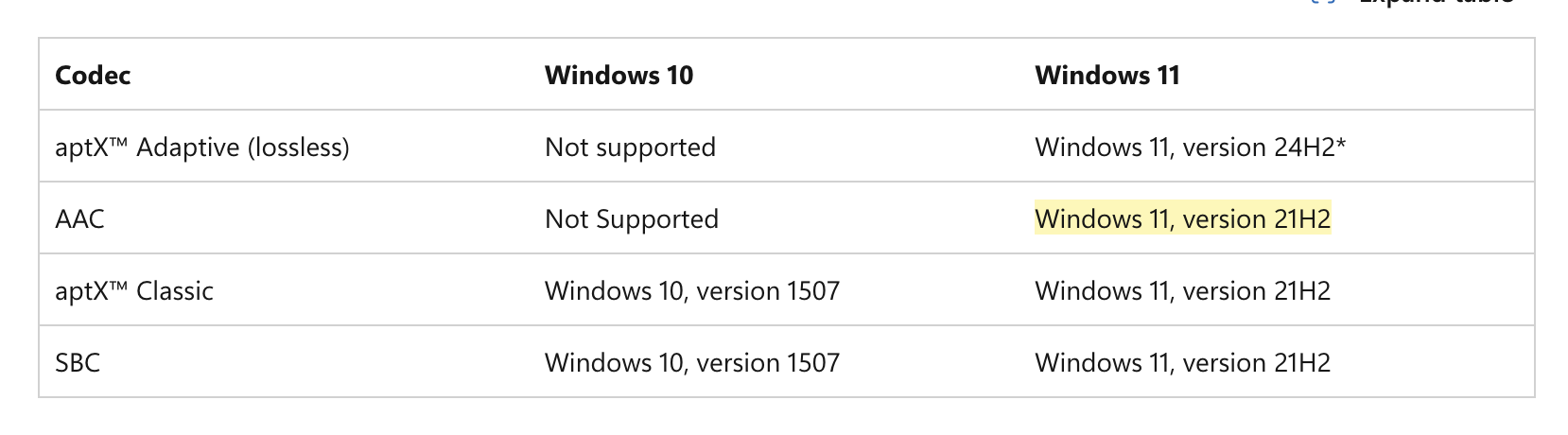Click the asterisk after 24H2

pyautogui.click(x=1340, y=144)
